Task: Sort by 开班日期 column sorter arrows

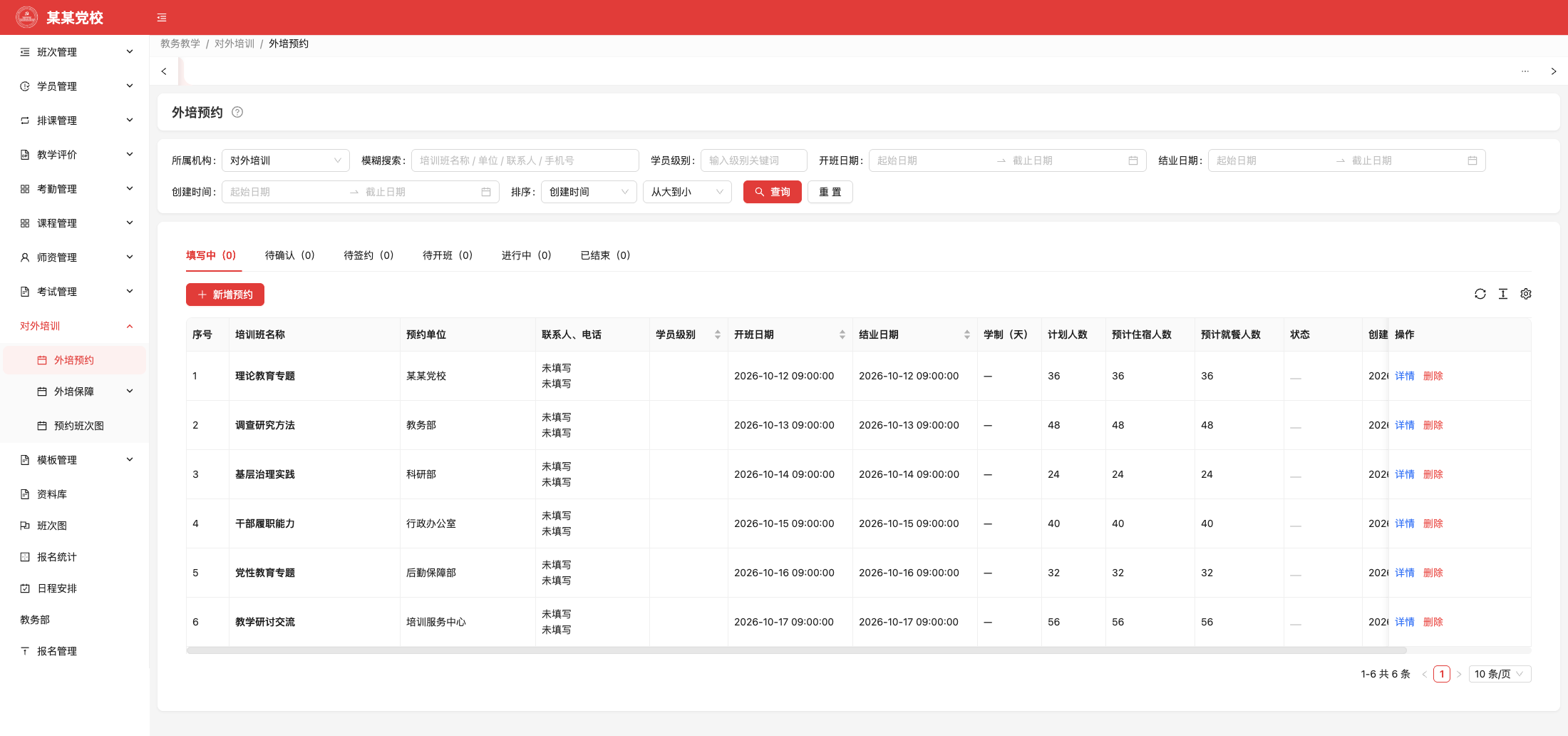Action: pos(842,334)
